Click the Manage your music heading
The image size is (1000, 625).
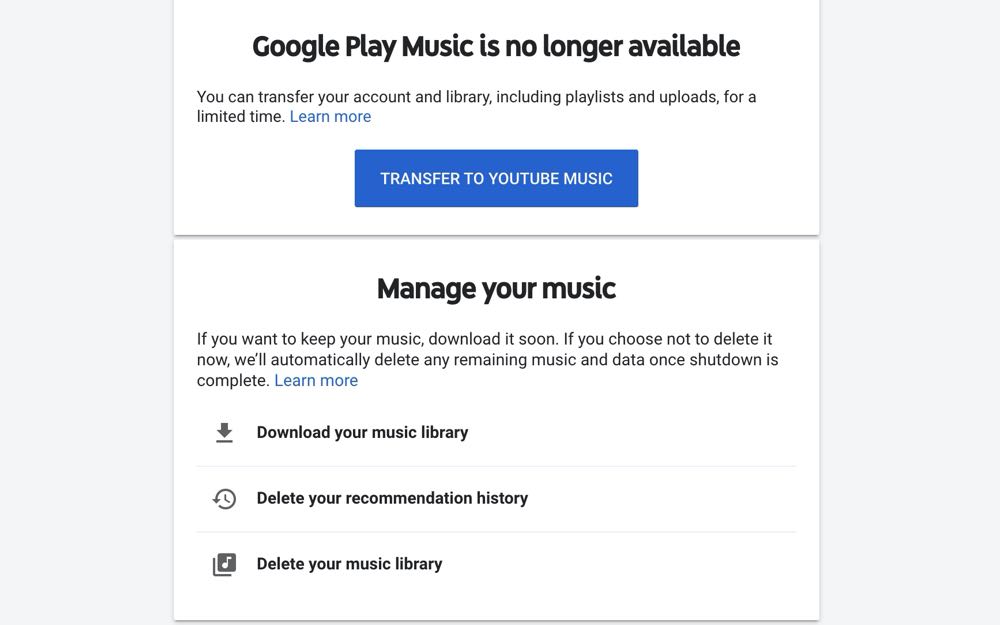click(496, 288)
